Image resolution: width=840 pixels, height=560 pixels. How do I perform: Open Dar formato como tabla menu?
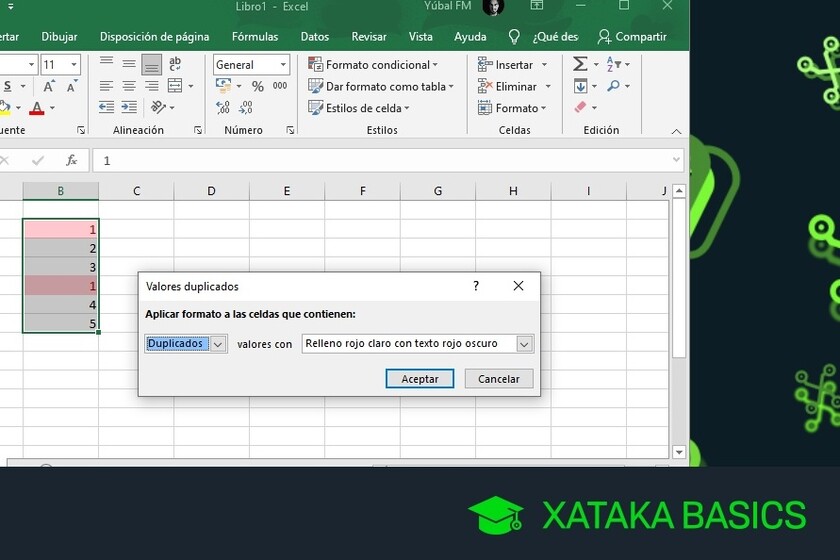[381, 86]
